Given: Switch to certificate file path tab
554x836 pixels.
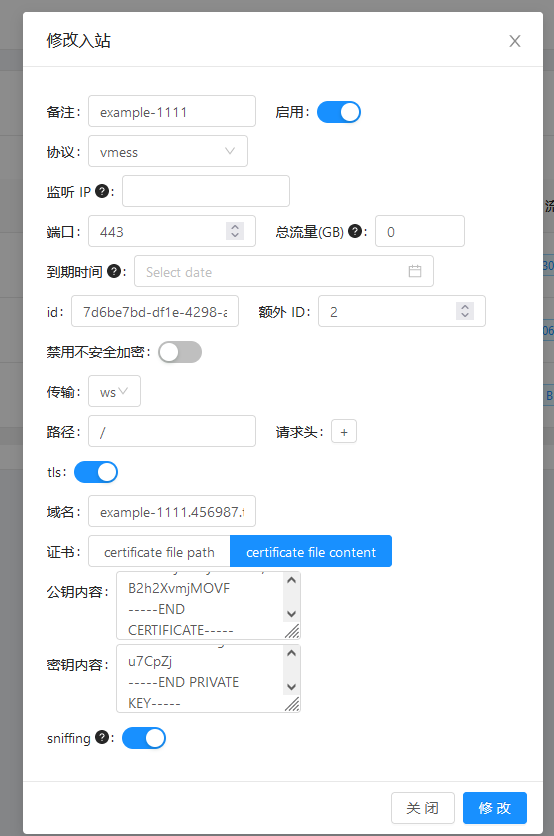Looking at the screenshot, I should point(159,552).
